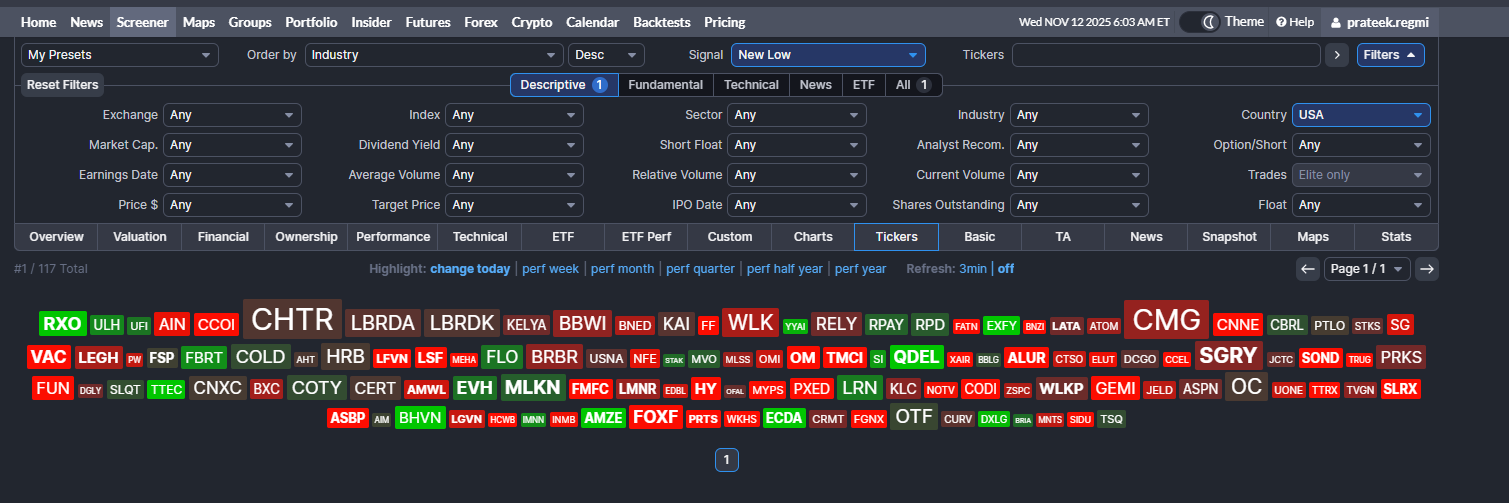
Task: Open the MLKN ticker tile
Action: coord(532,388)
